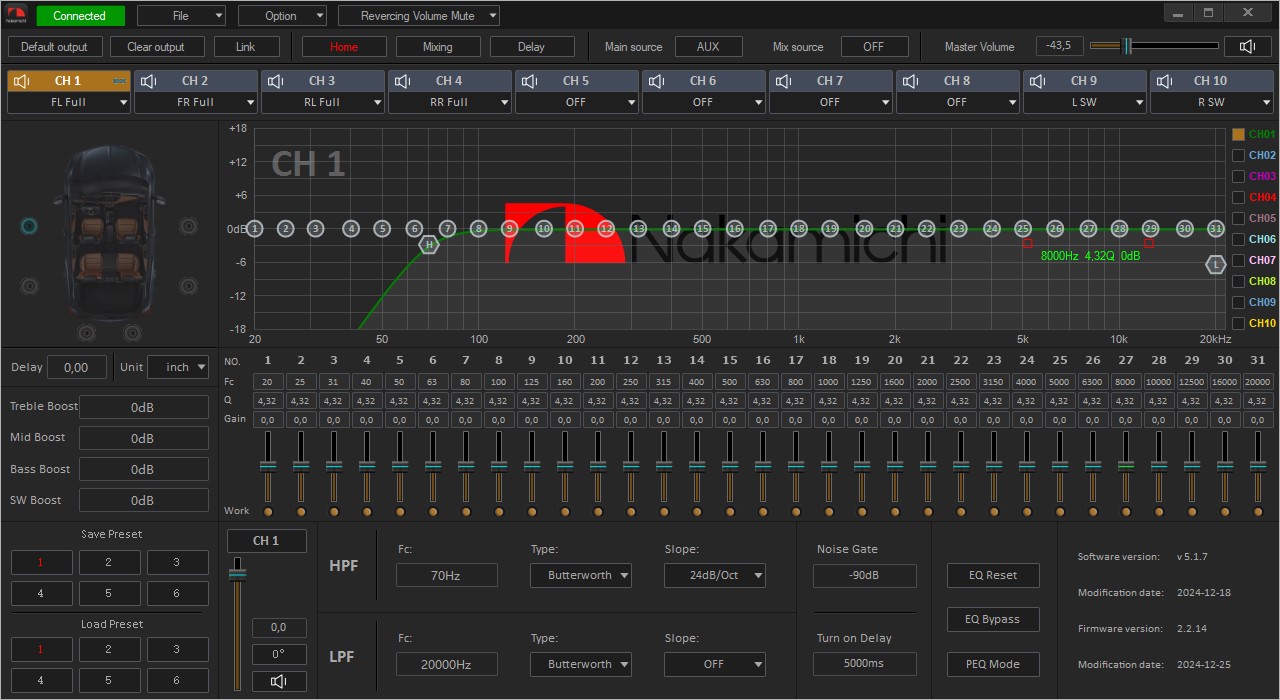
Task: Toggle the CH 5 speaker icon
Action: tap(529, 81)
